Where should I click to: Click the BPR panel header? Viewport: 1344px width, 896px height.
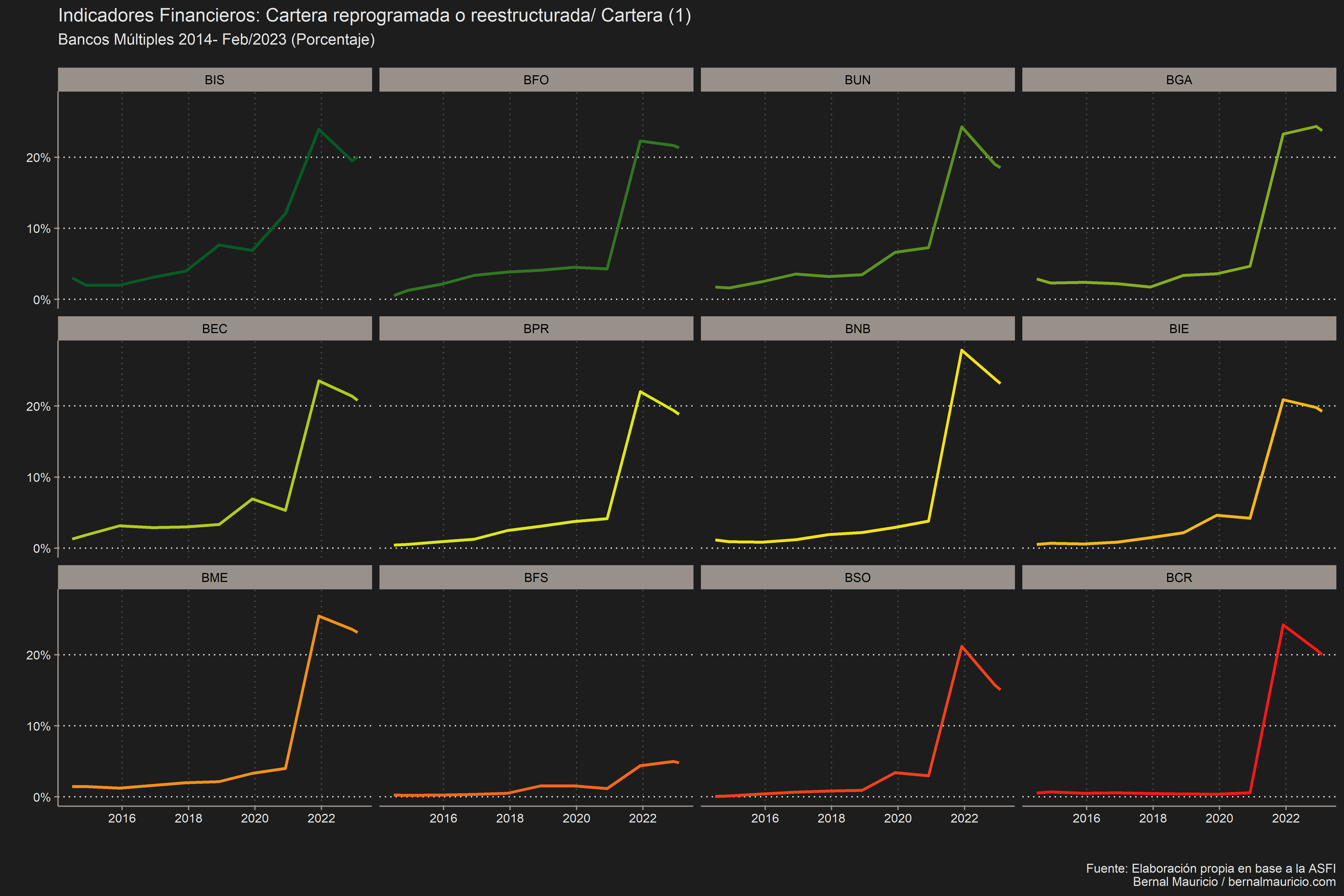tap(536, 329)
